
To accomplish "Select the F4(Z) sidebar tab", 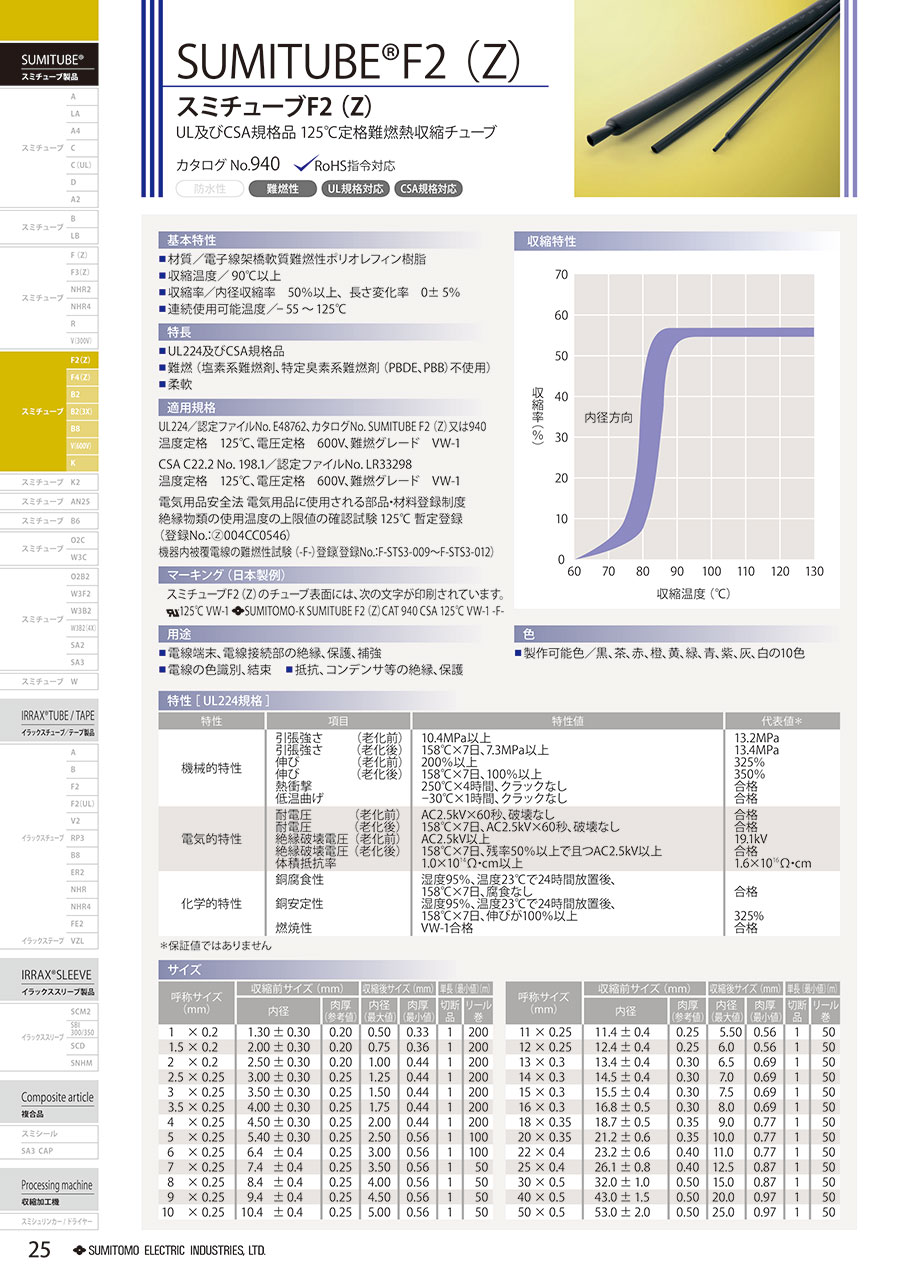I will point(81,377).
